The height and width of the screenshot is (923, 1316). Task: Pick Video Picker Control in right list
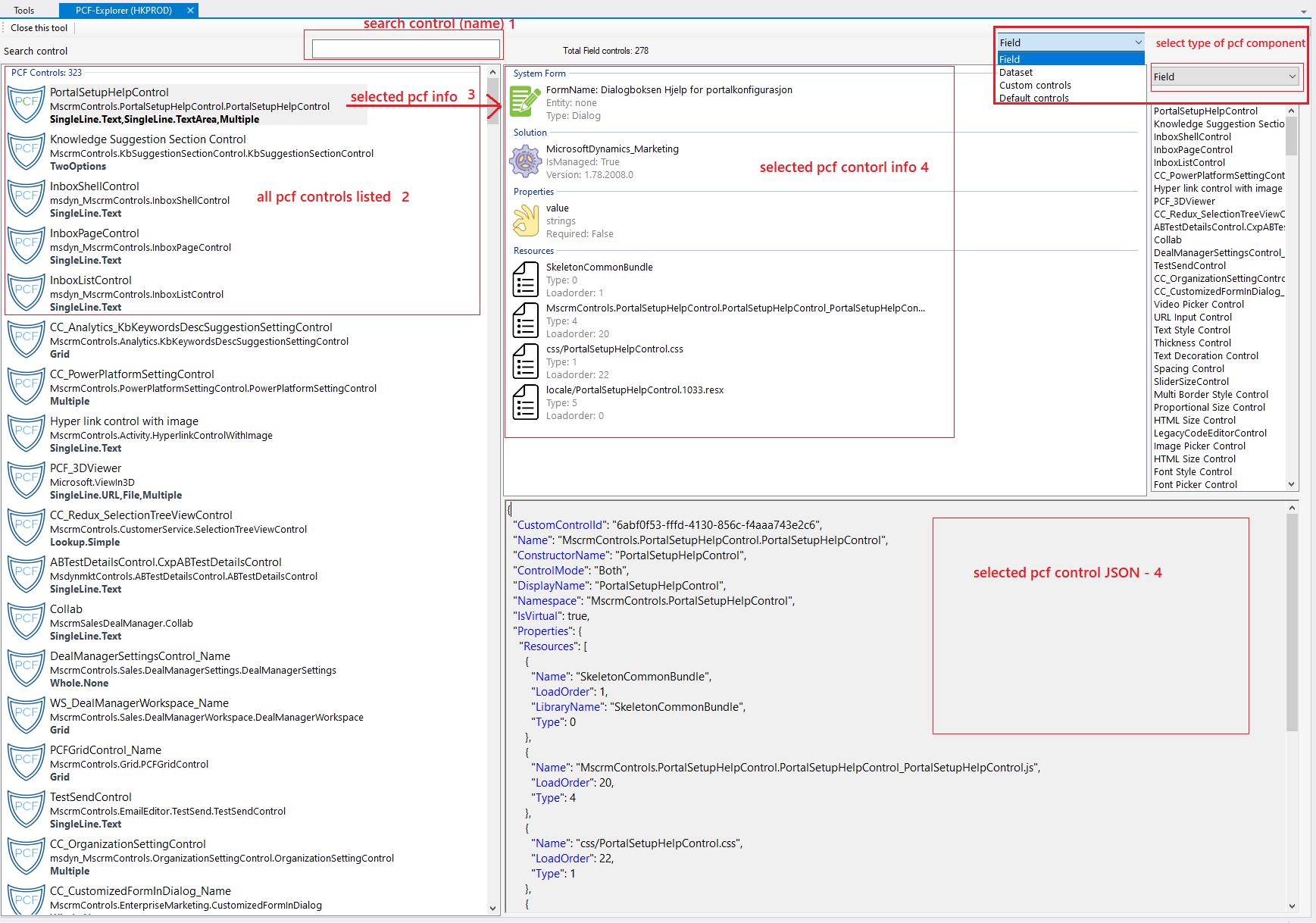point(1199,304)
